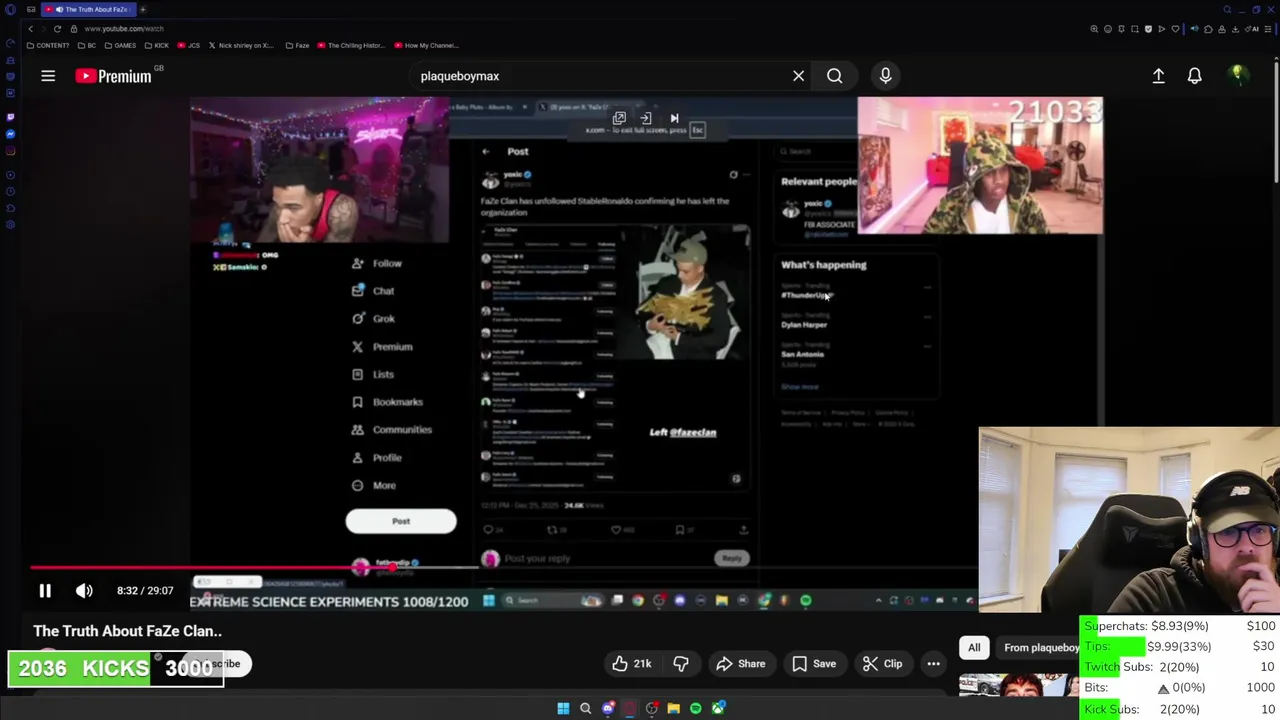Open the Nick shirley on X bookmark

(x=241, y=45)
